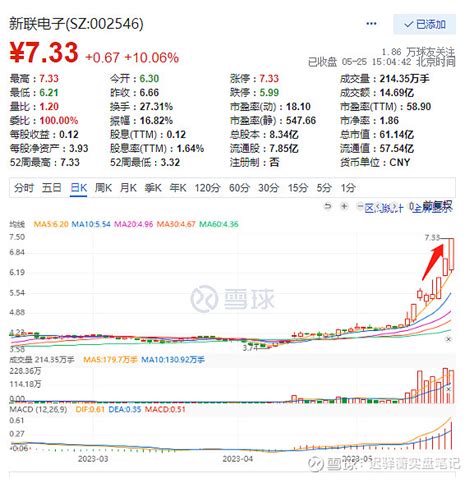Show the 年K chart tab
474x478 pixels.
coord(178,188)
